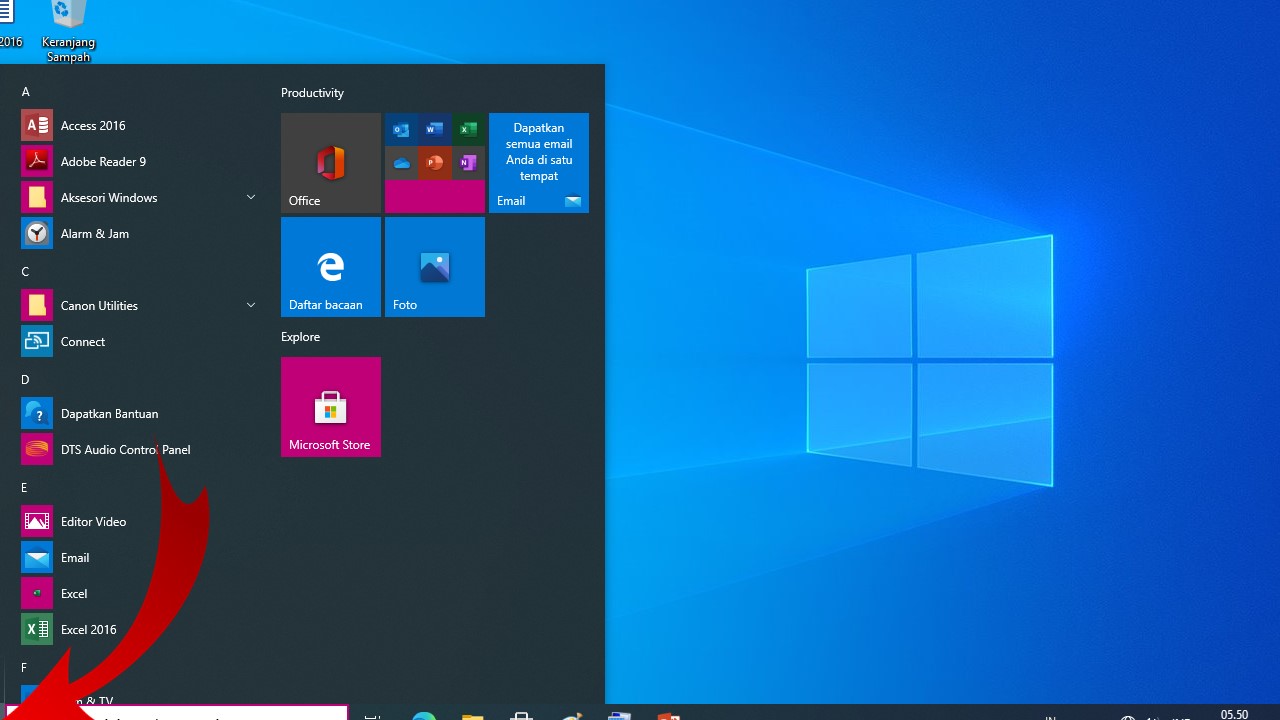Click the OneDrive icon in the folder tile
This screenshot has width=1280, height=720.
click(x=401, y=163)
